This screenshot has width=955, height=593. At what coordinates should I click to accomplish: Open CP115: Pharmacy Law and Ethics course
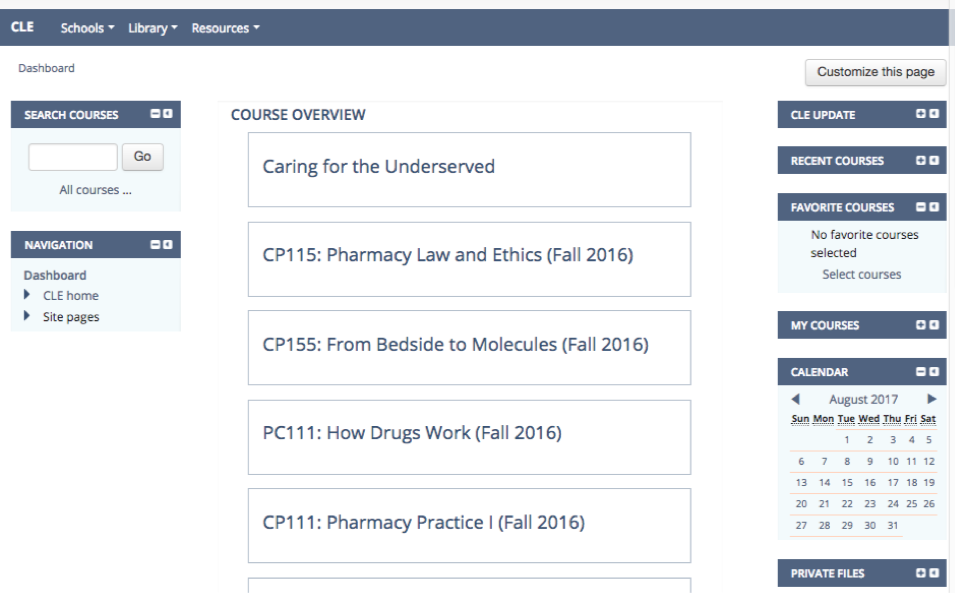pyautogui.click(x=447, y=255)
